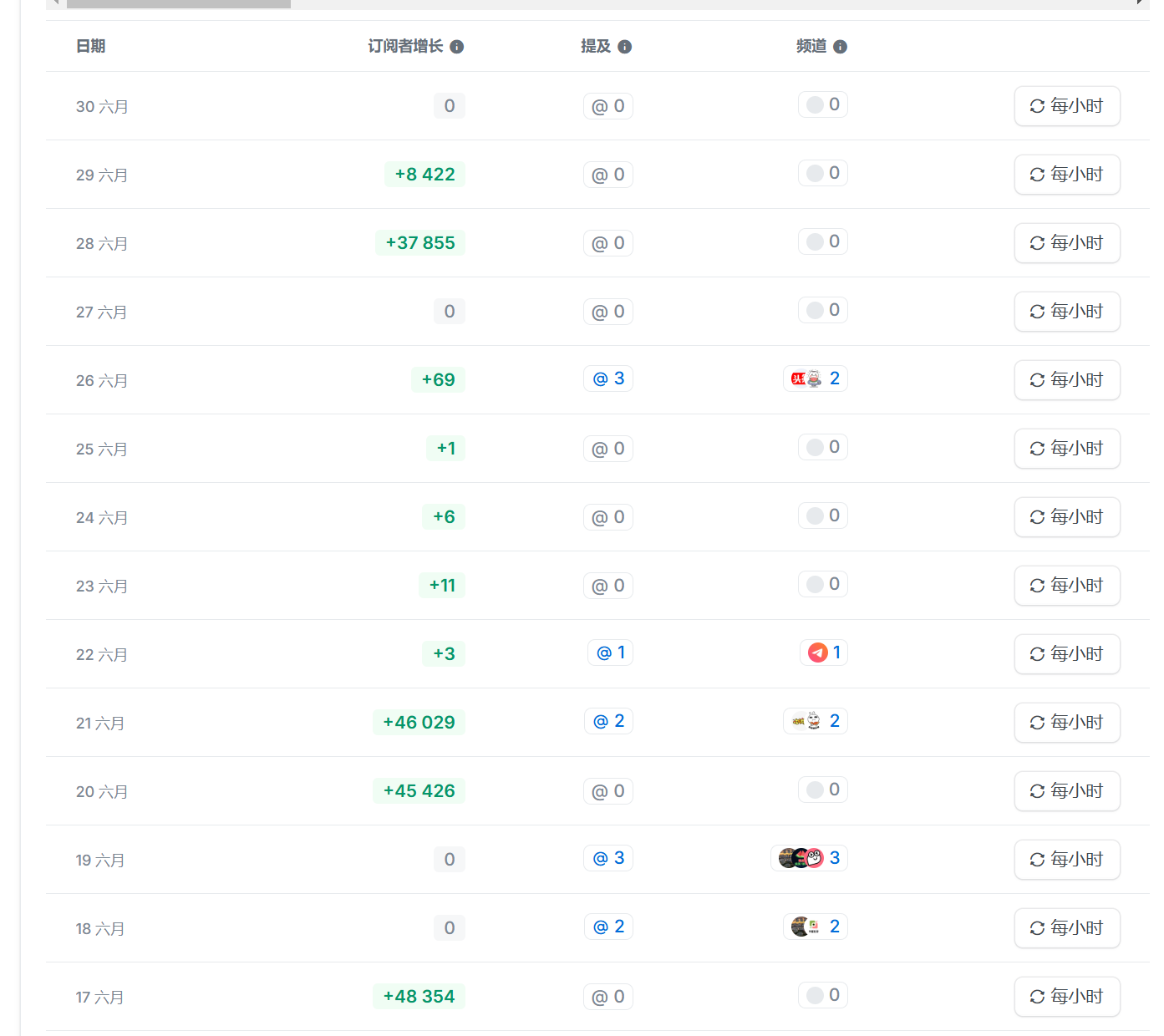This screenshot has width=1164, height=1036.
Task: Click the @ 3 mentions badge on 26 六月
Action: tap(608, 378)
